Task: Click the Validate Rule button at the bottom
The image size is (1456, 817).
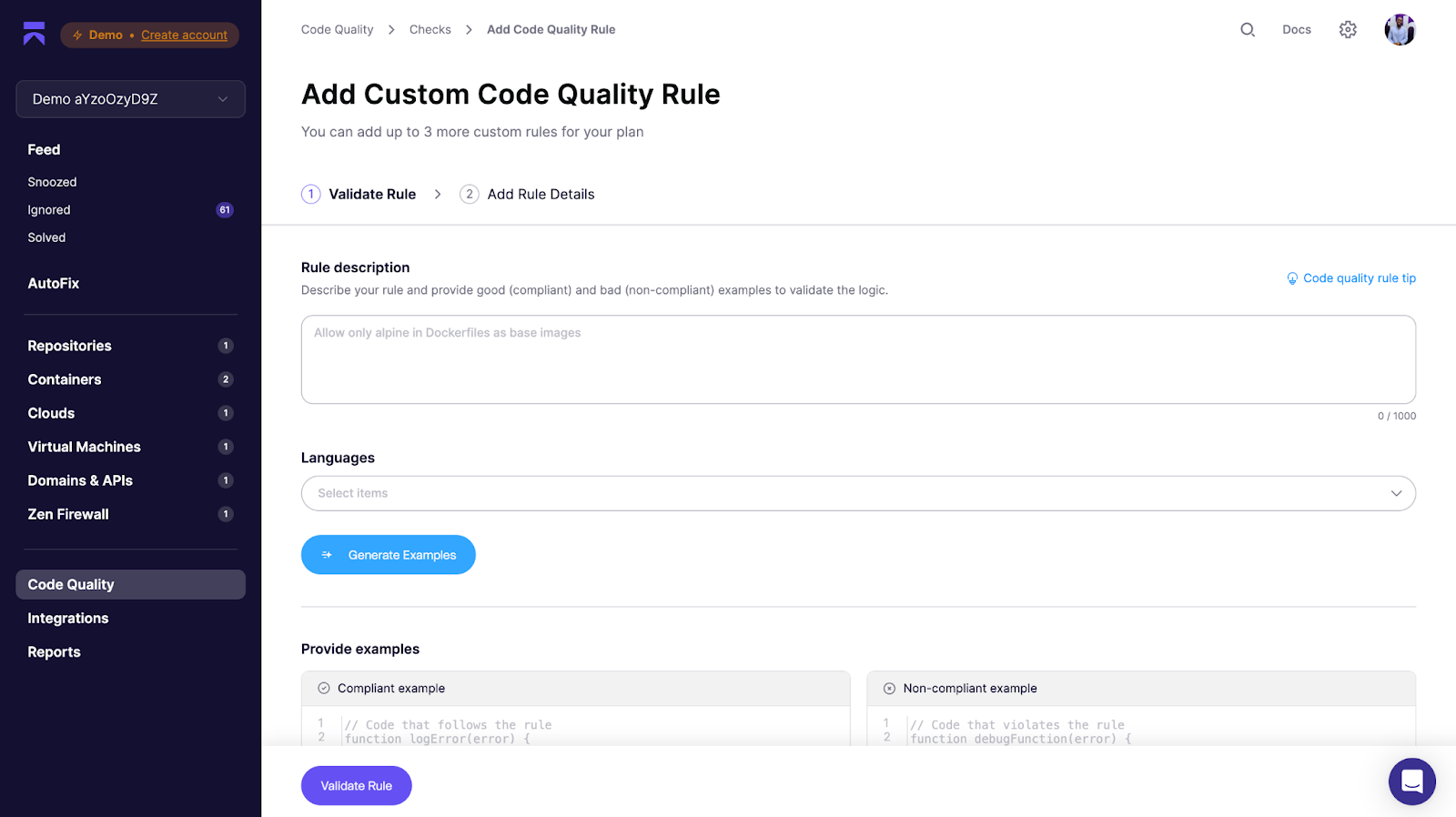Action: [x=356, y=785]
